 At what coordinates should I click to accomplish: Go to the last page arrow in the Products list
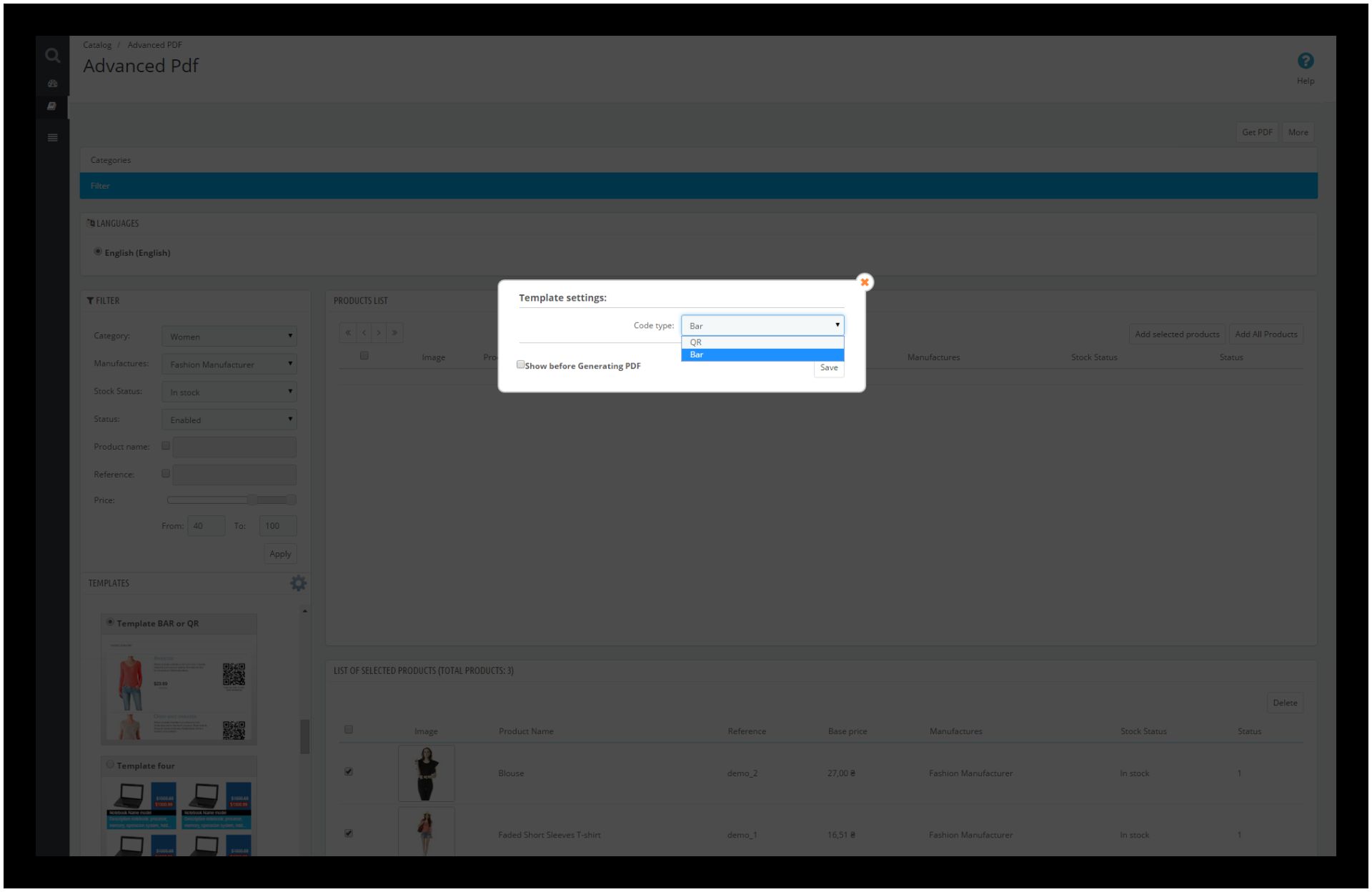394,332
